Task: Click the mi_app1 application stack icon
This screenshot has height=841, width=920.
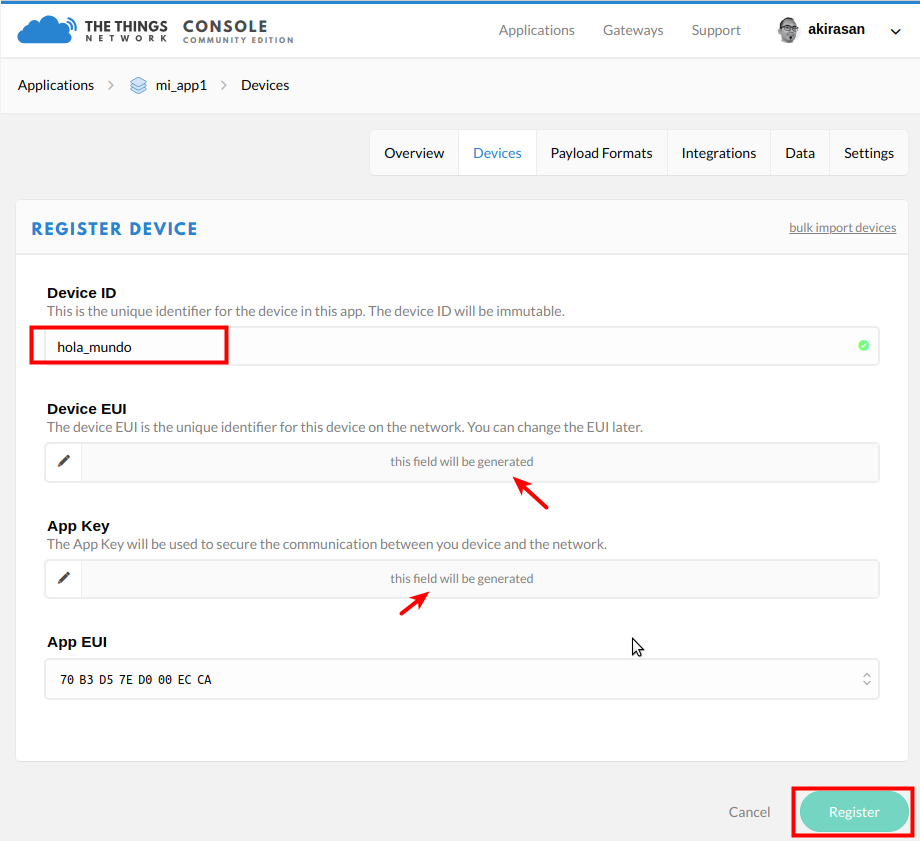Action: [138, 86]
